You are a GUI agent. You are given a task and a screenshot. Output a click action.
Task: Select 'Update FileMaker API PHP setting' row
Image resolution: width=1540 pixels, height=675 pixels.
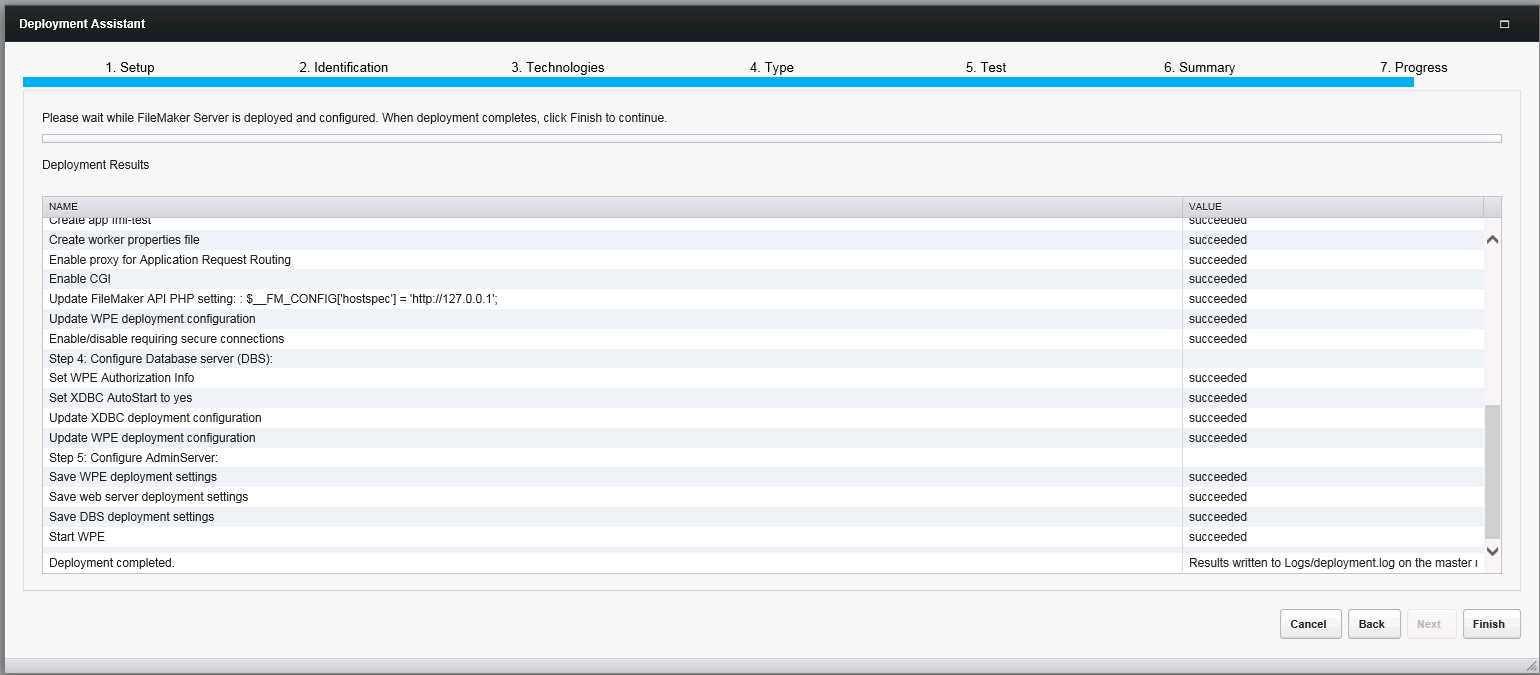764,299
